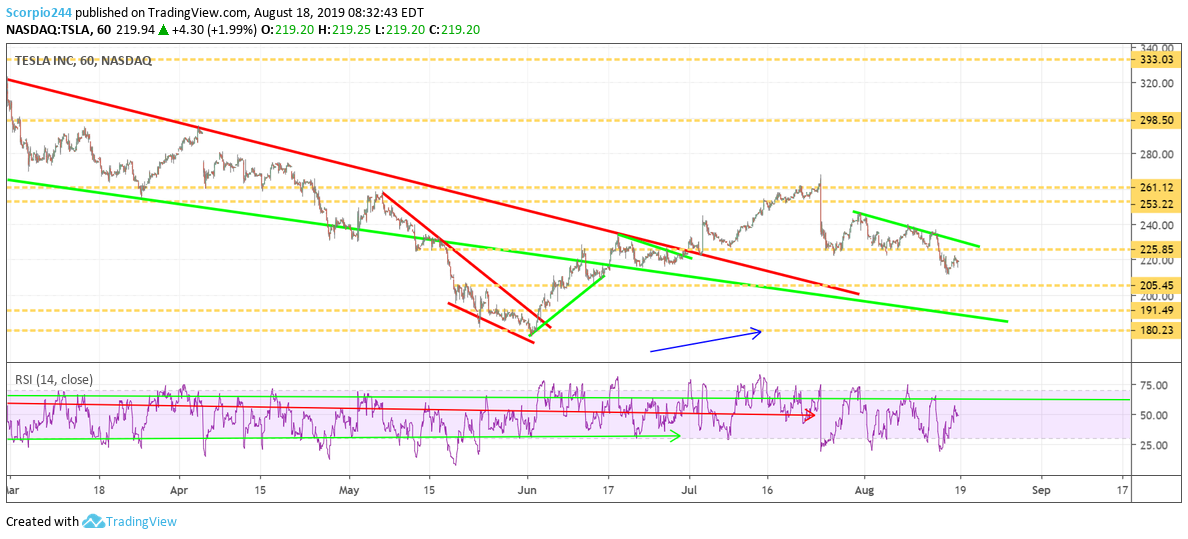
Task: Click the TradingView cloud logo icon
Action: [x=92, y=522]
